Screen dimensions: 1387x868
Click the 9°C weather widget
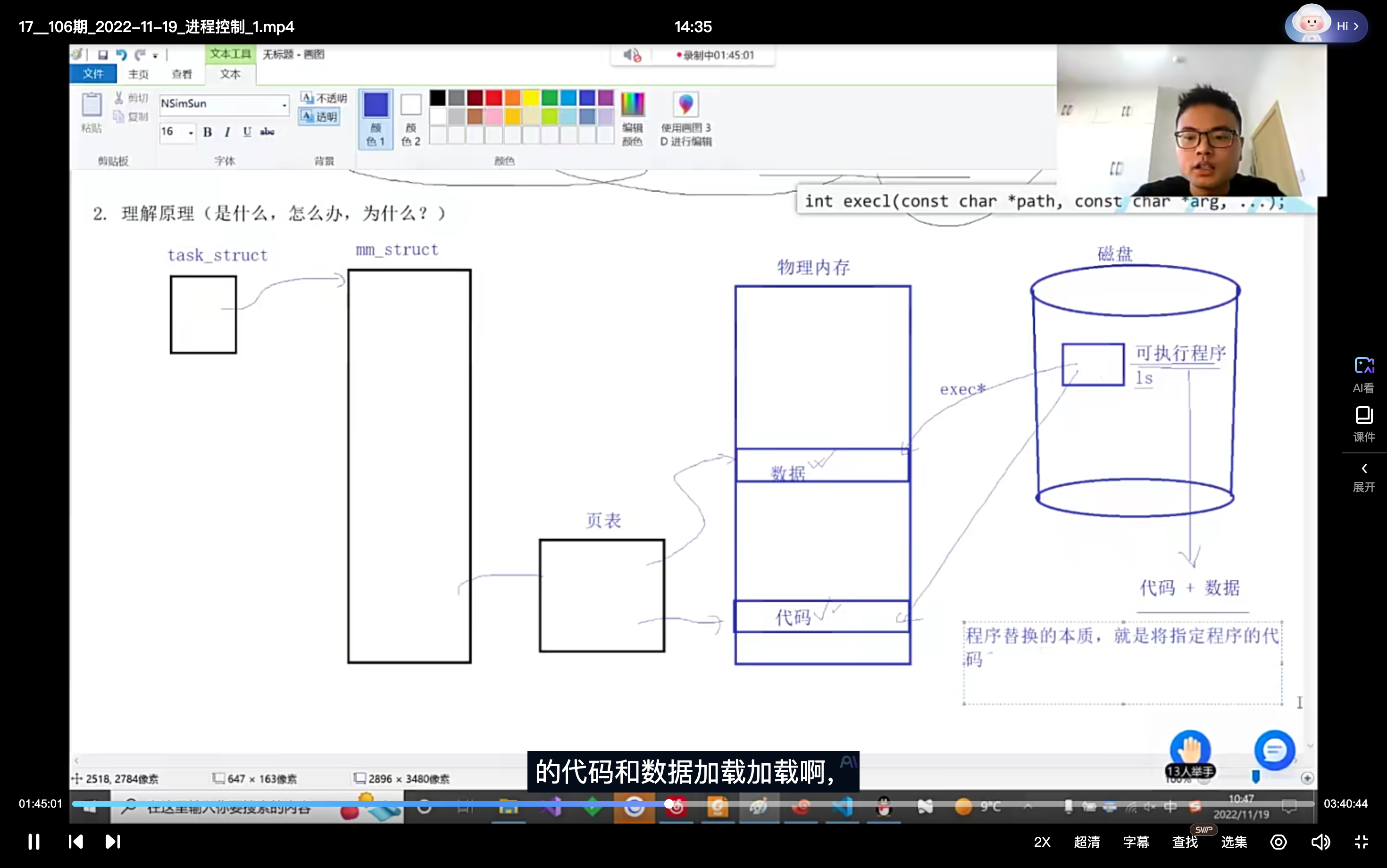pos(978,807)
